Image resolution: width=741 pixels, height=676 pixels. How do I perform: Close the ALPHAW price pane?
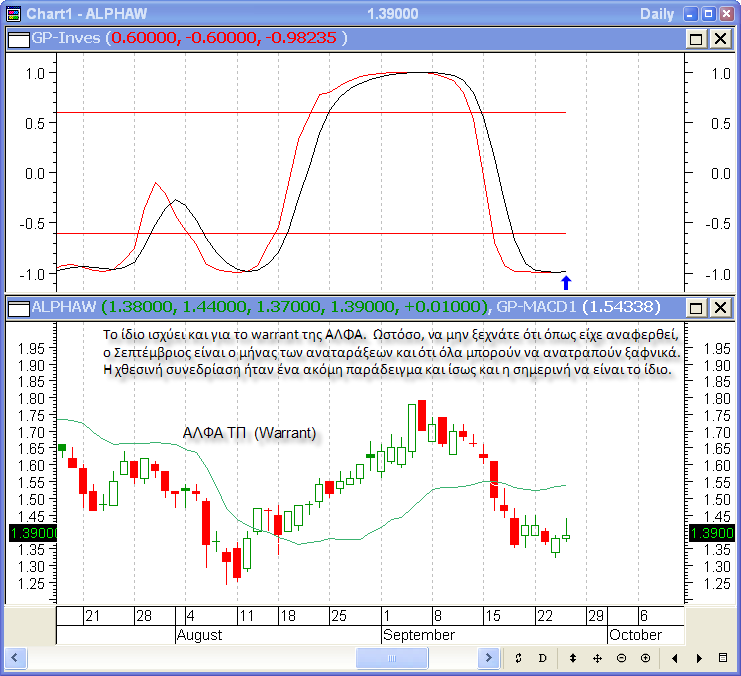point(719,306)
